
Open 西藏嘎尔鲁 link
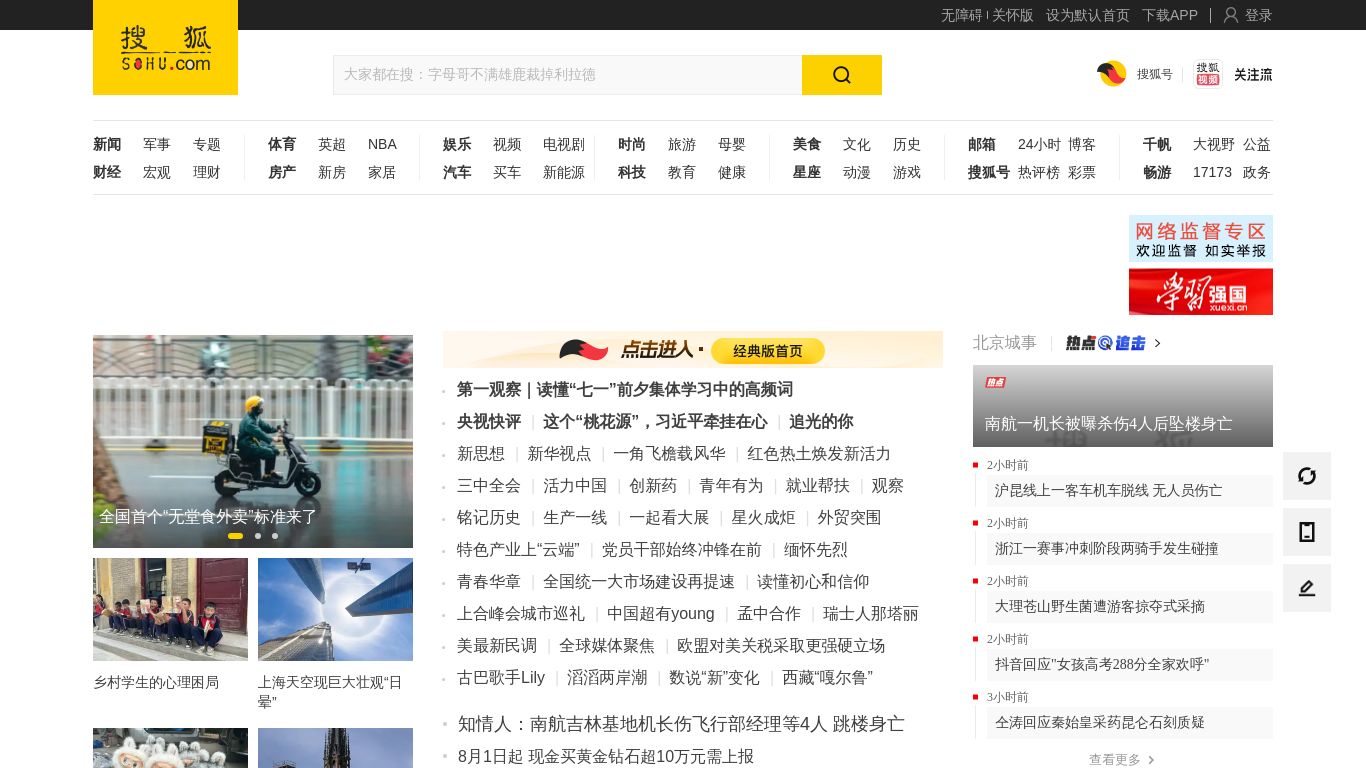click(828, 677)
